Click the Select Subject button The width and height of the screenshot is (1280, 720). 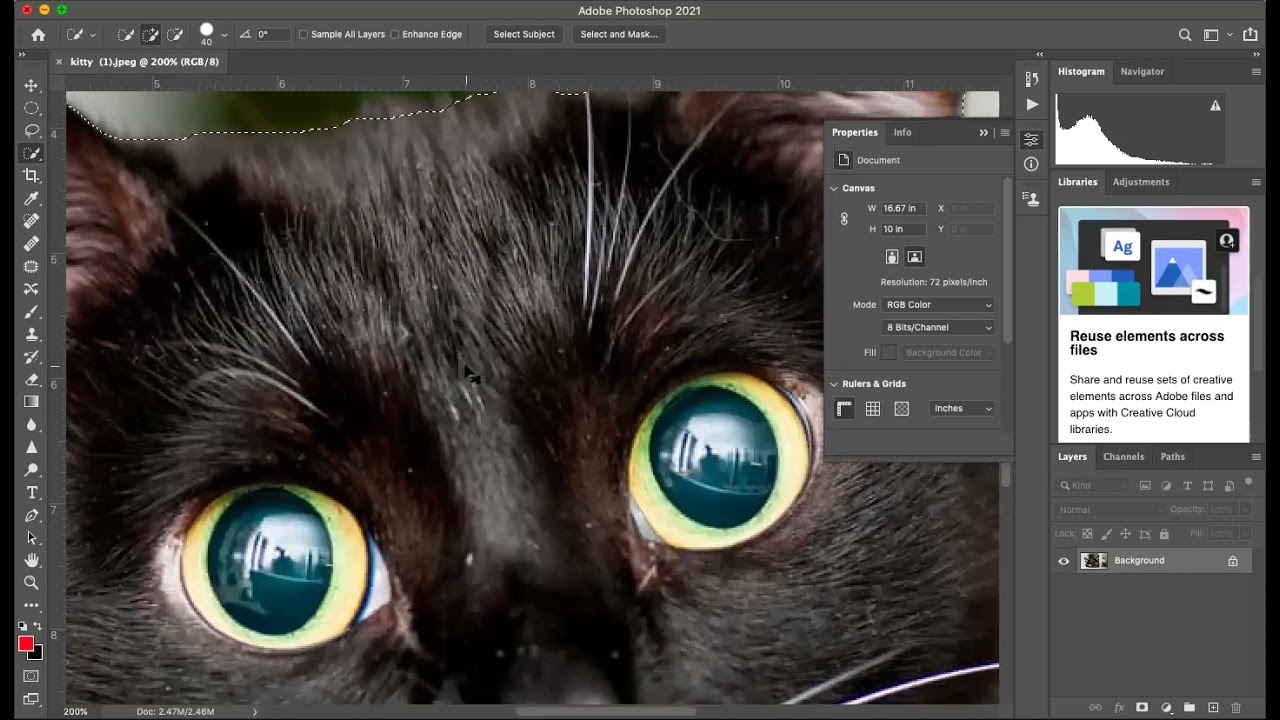(524, 34)
